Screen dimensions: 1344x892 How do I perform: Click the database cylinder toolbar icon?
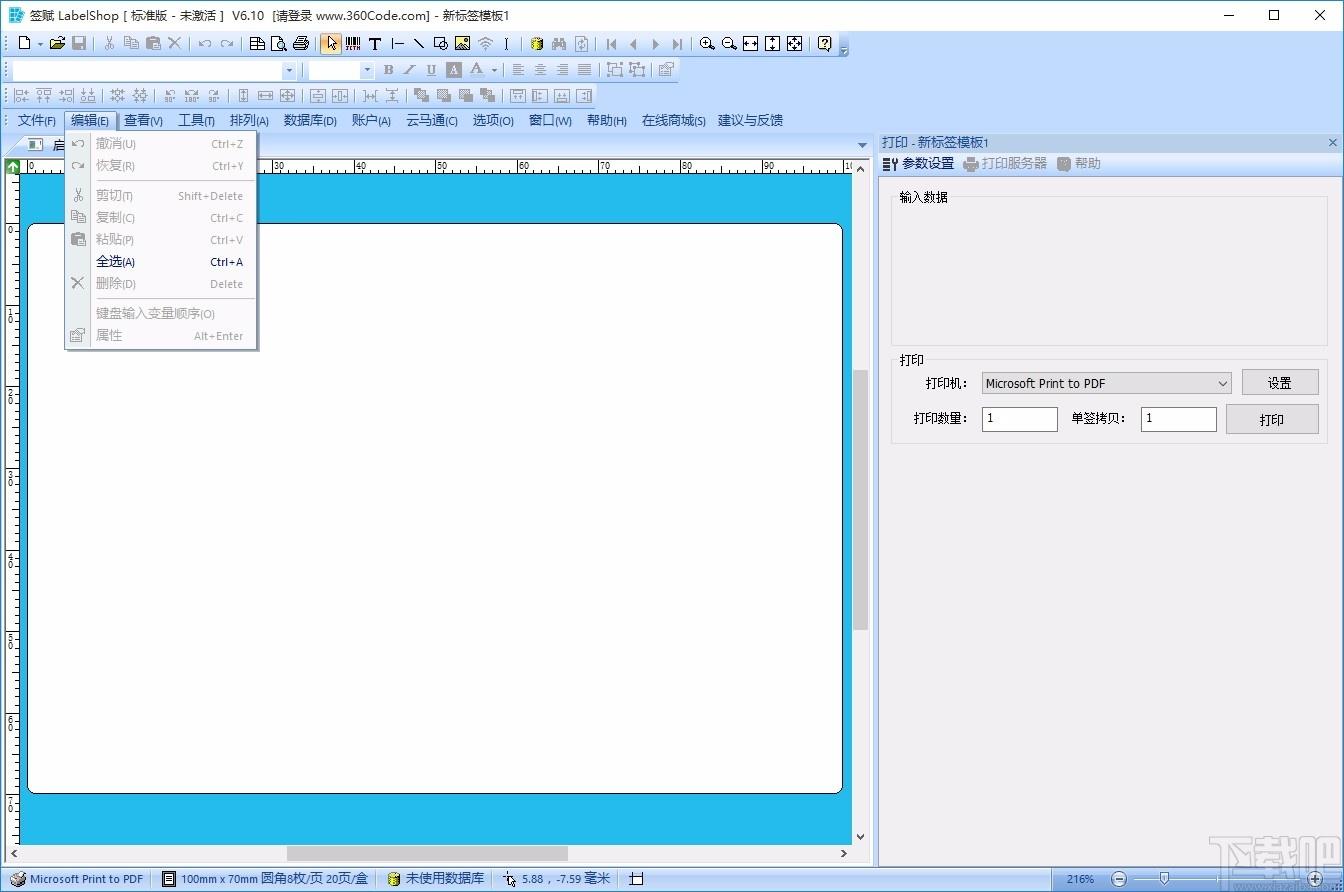pyautogui.click(x=536, y=43)
